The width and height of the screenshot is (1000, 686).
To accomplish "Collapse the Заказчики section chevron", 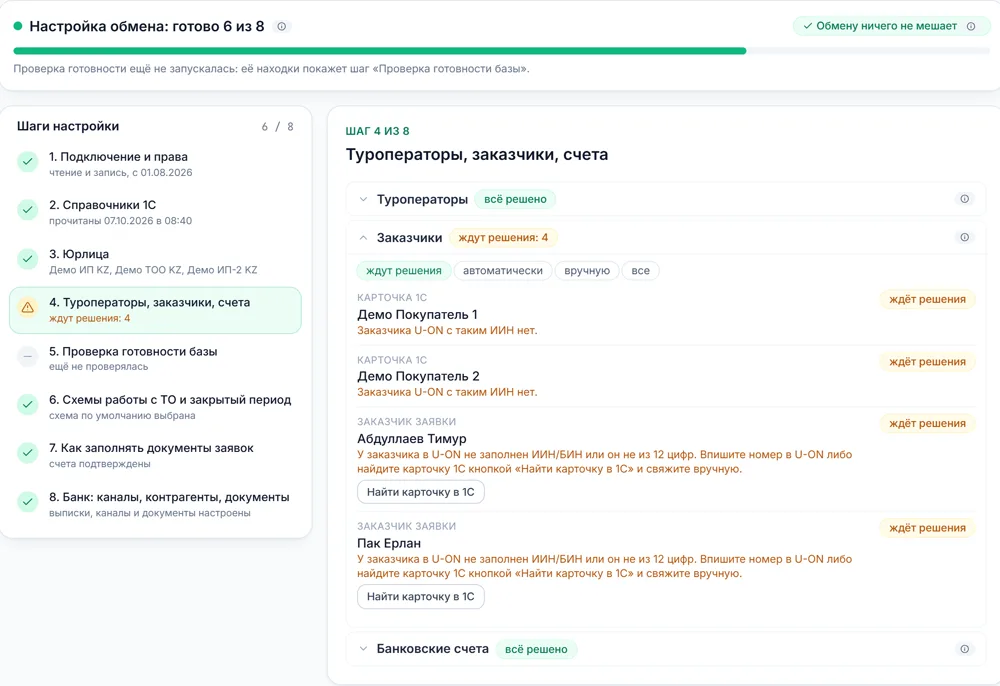I will [363, 238].
